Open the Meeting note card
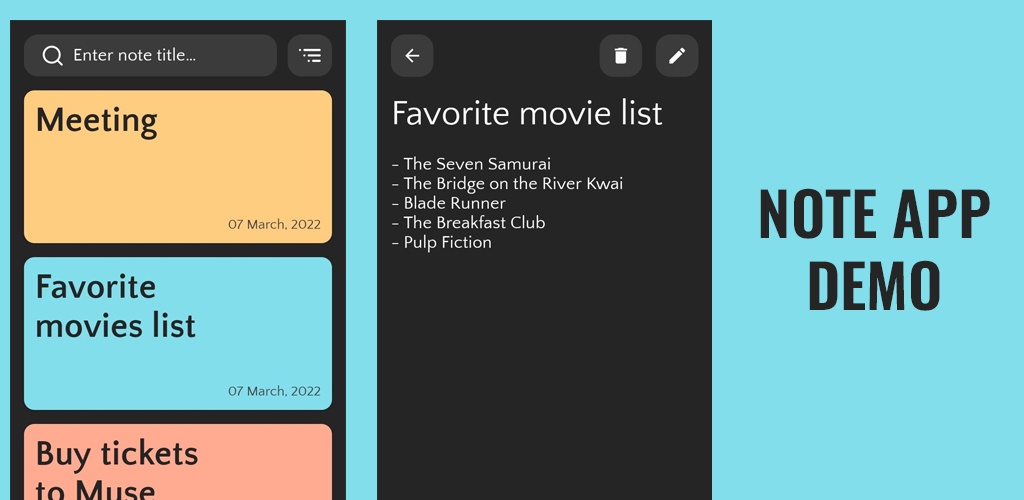The height and width of the screenshot is (500, 1024). point(178,166)
